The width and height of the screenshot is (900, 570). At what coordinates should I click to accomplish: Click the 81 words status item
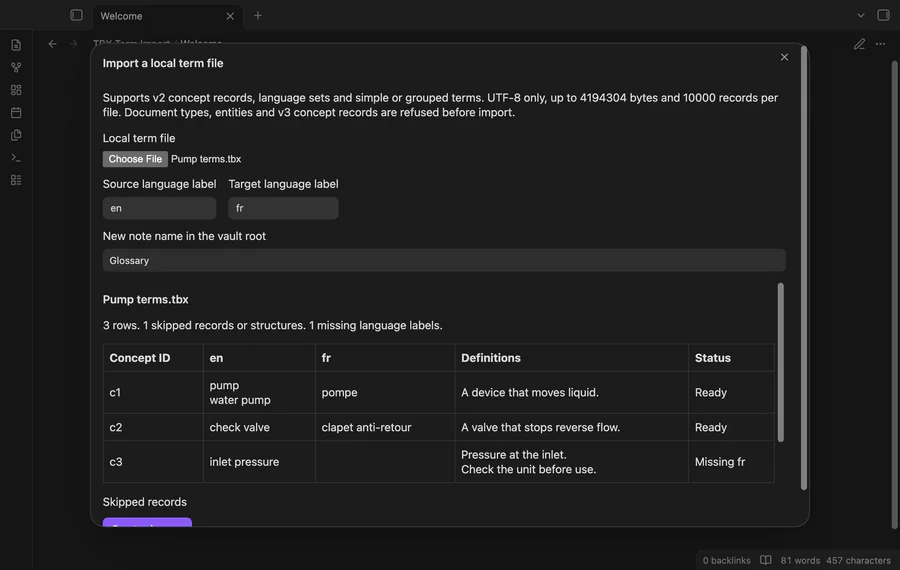pos(800,560)
